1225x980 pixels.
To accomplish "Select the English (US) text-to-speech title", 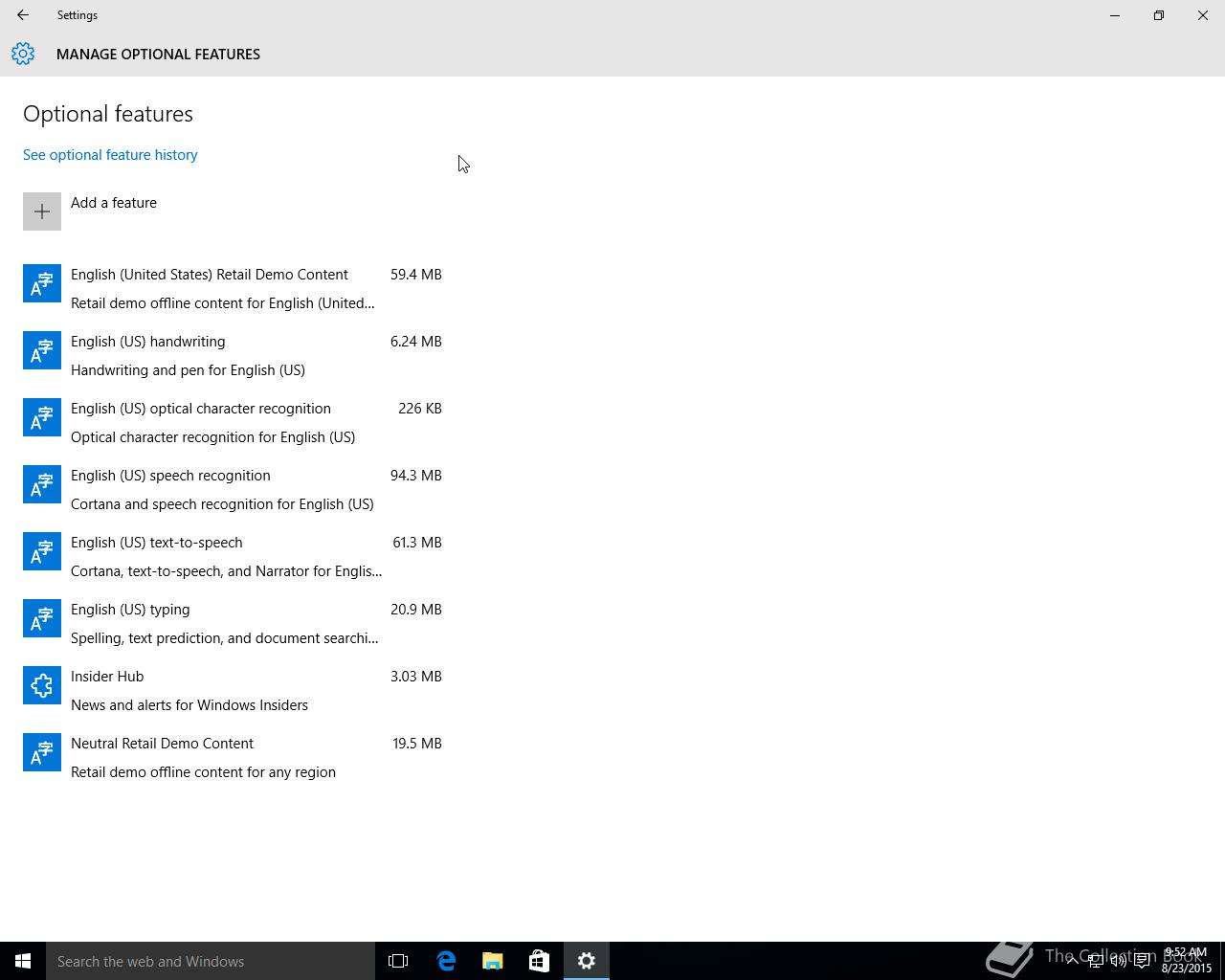I will (157, 543).
